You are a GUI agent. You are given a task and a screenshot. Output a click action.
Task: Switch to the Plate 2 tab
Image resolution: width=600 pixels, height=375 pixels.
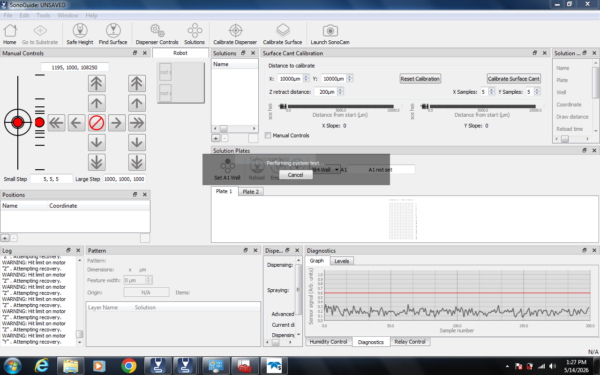(251, 192)
